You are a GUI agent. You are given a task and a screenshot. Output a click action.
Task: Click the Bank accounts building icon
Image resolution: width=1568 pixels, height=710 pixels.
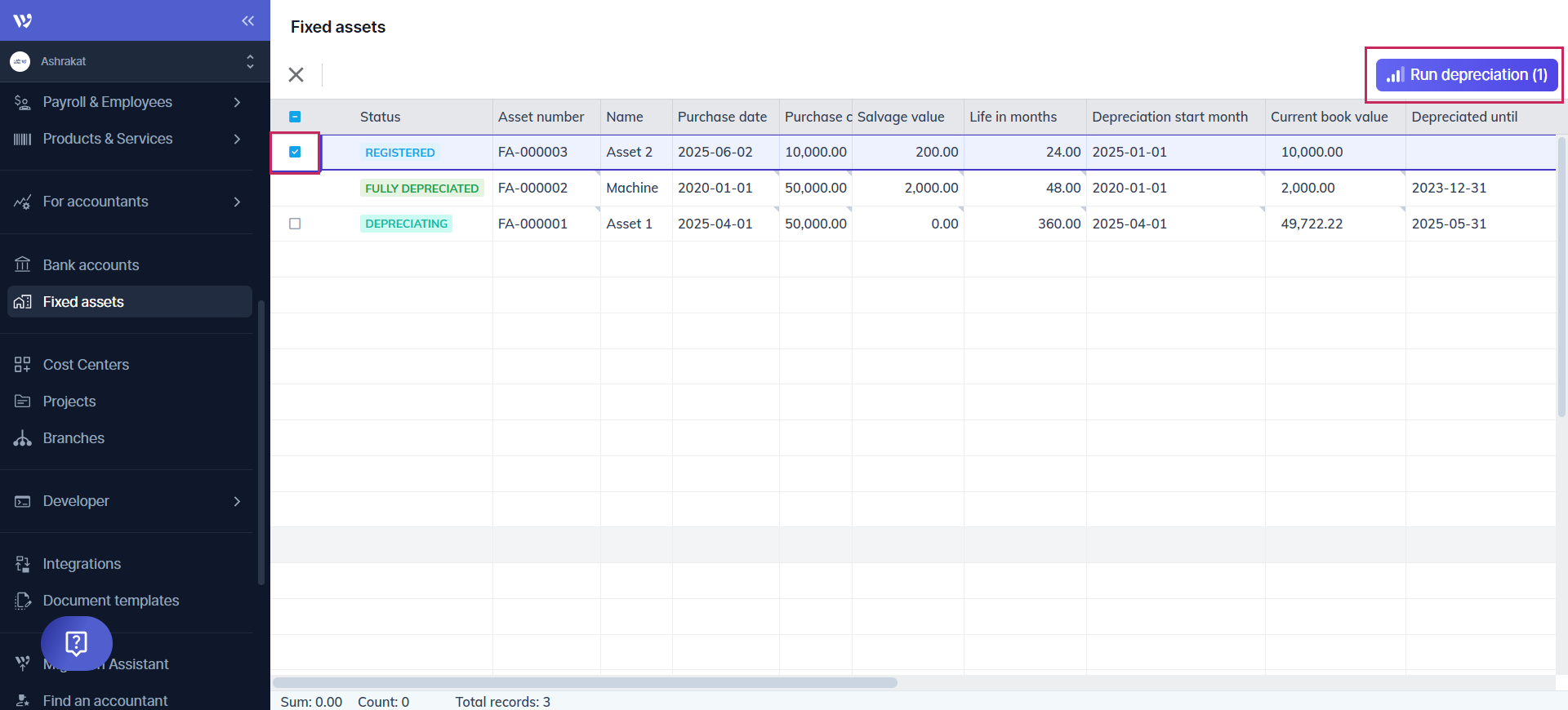pos(22,265)
